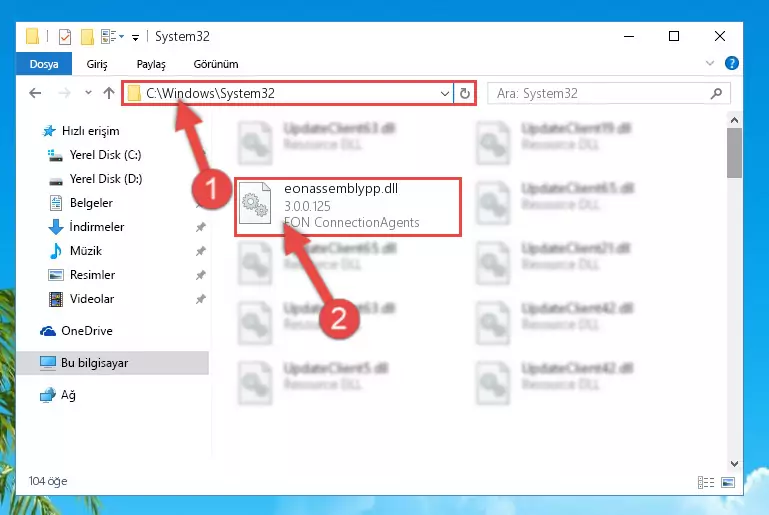This screenshot has width=769, height=515.
Task: Click the address bar path C:\Windows\System32
Action: [210, 93]
